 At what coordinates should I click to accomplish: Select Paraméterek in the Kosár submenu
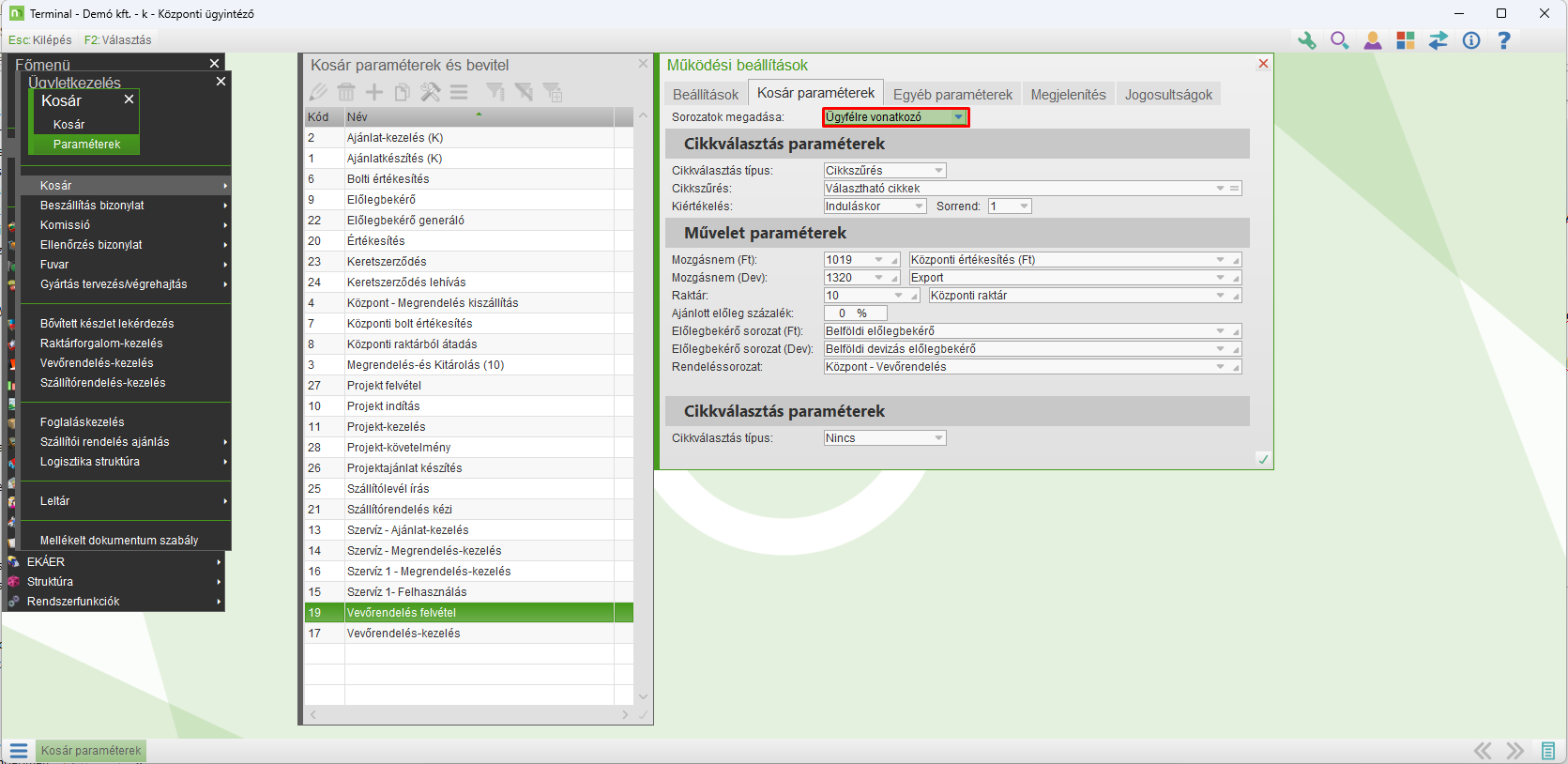[86, 145]
